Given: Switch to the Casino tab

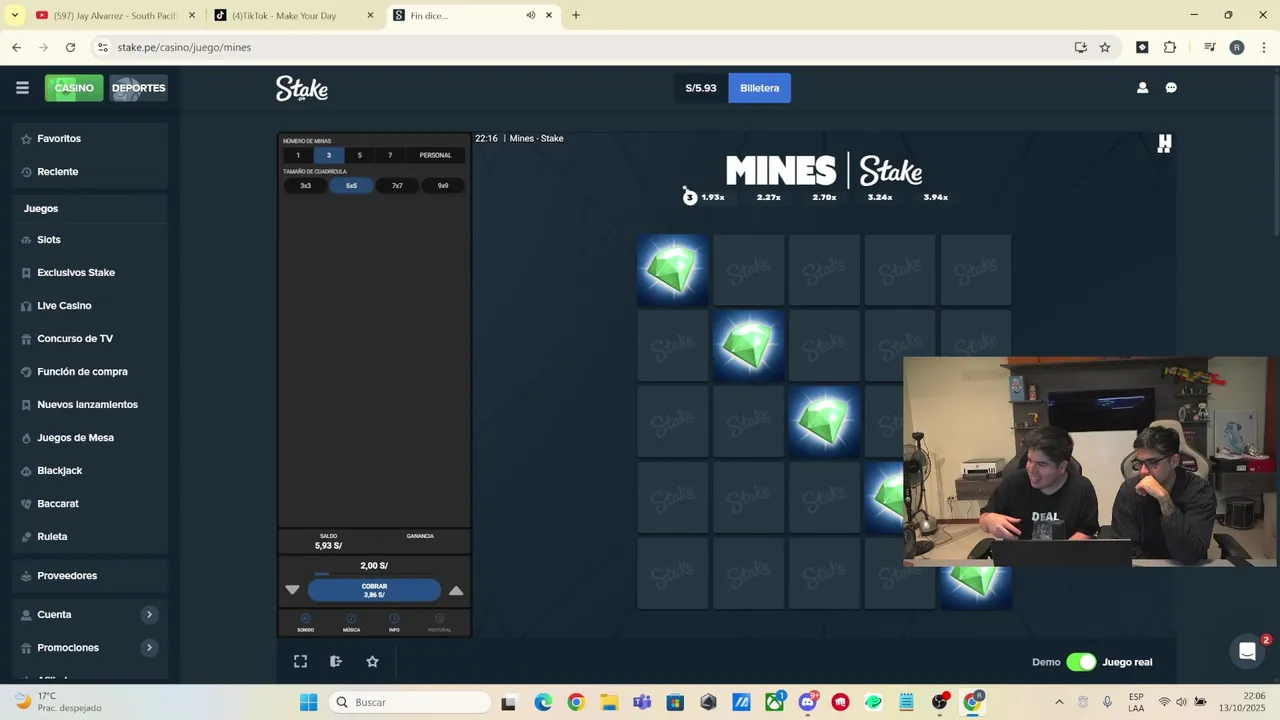Looking at the screenshot, I should (x=74, y=88).
